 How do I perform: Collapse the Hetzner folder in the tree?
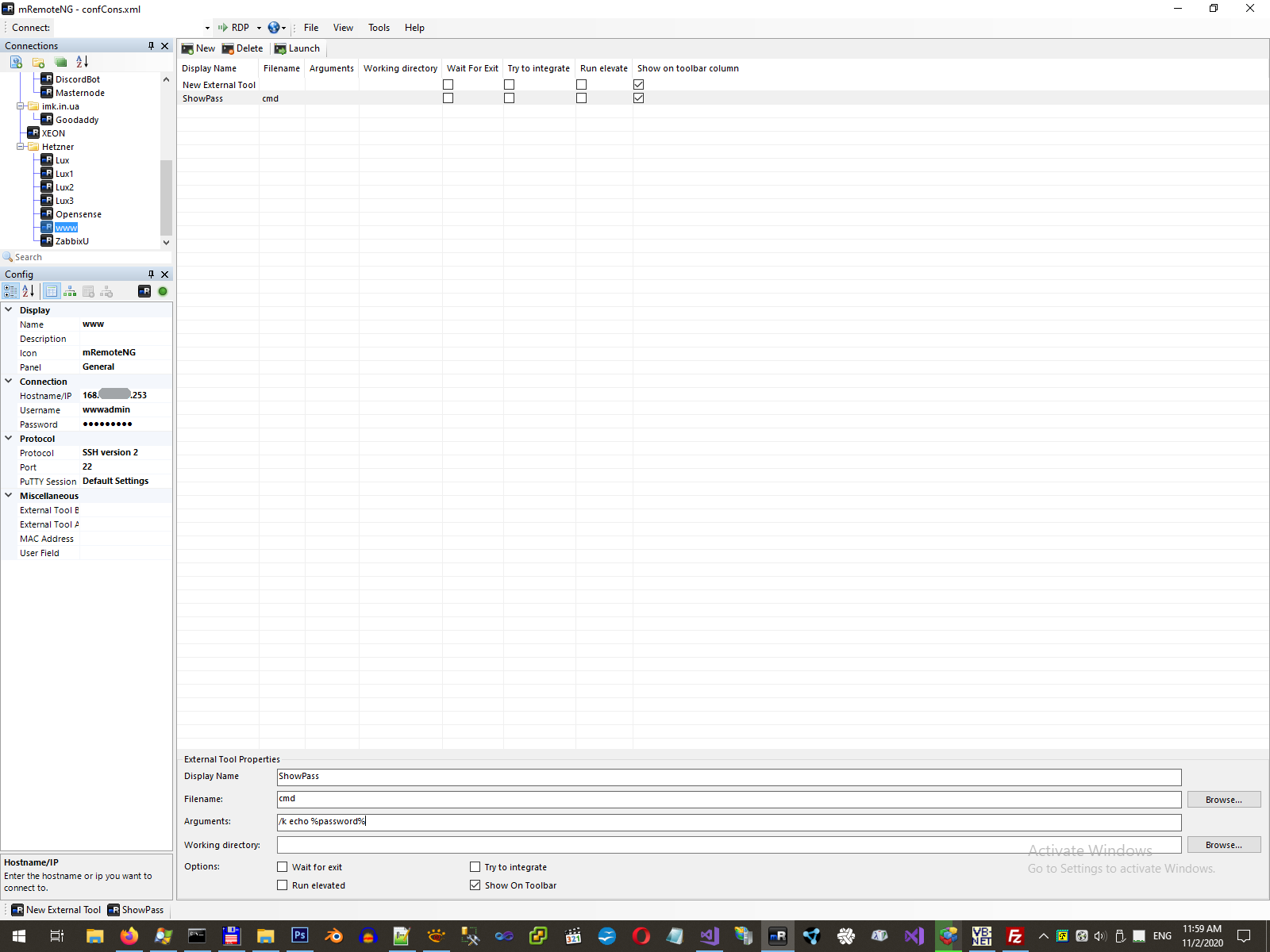point(21,147)
